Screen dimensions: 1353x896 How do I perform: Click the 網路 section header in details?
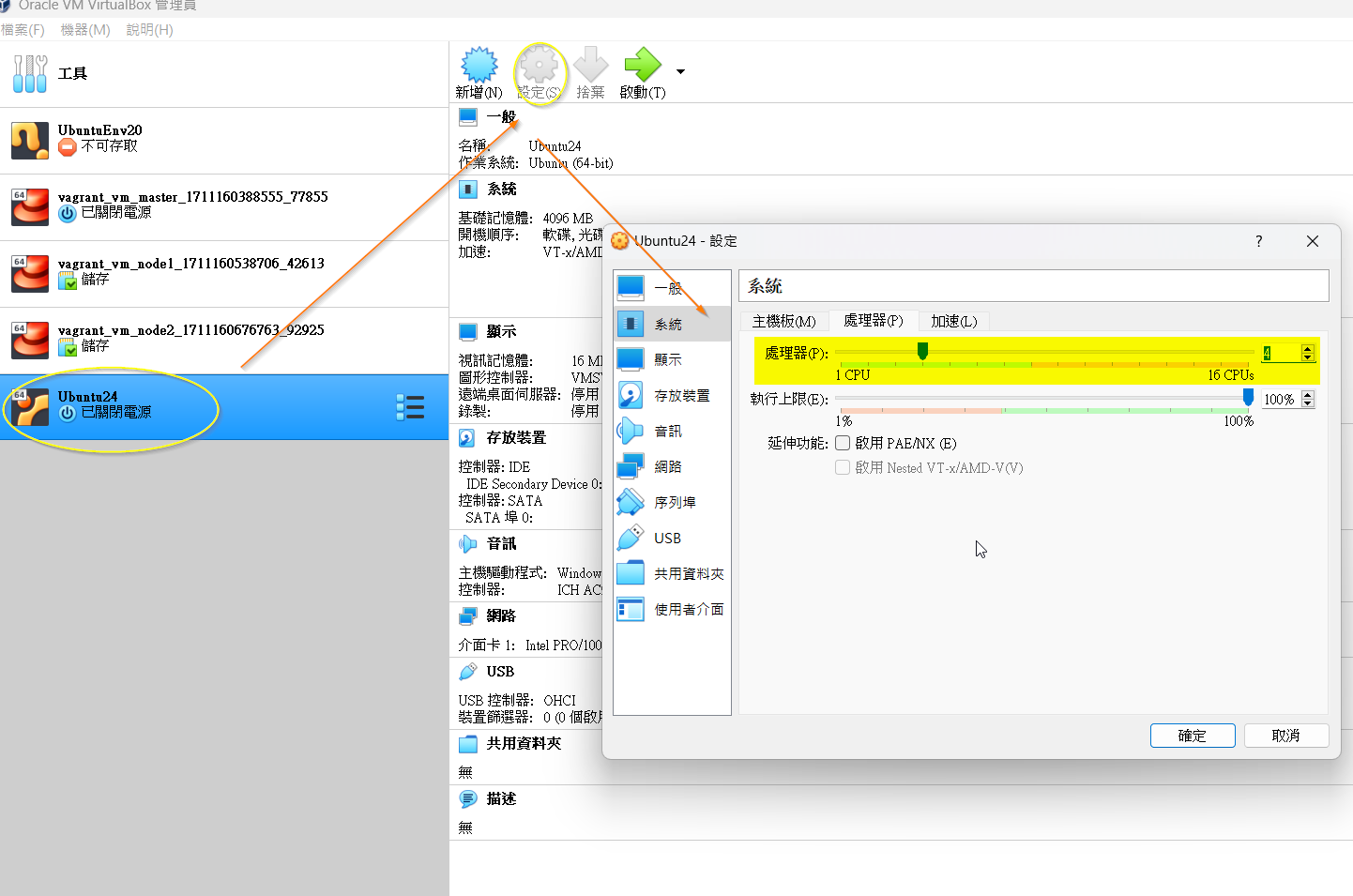point(502,615)
